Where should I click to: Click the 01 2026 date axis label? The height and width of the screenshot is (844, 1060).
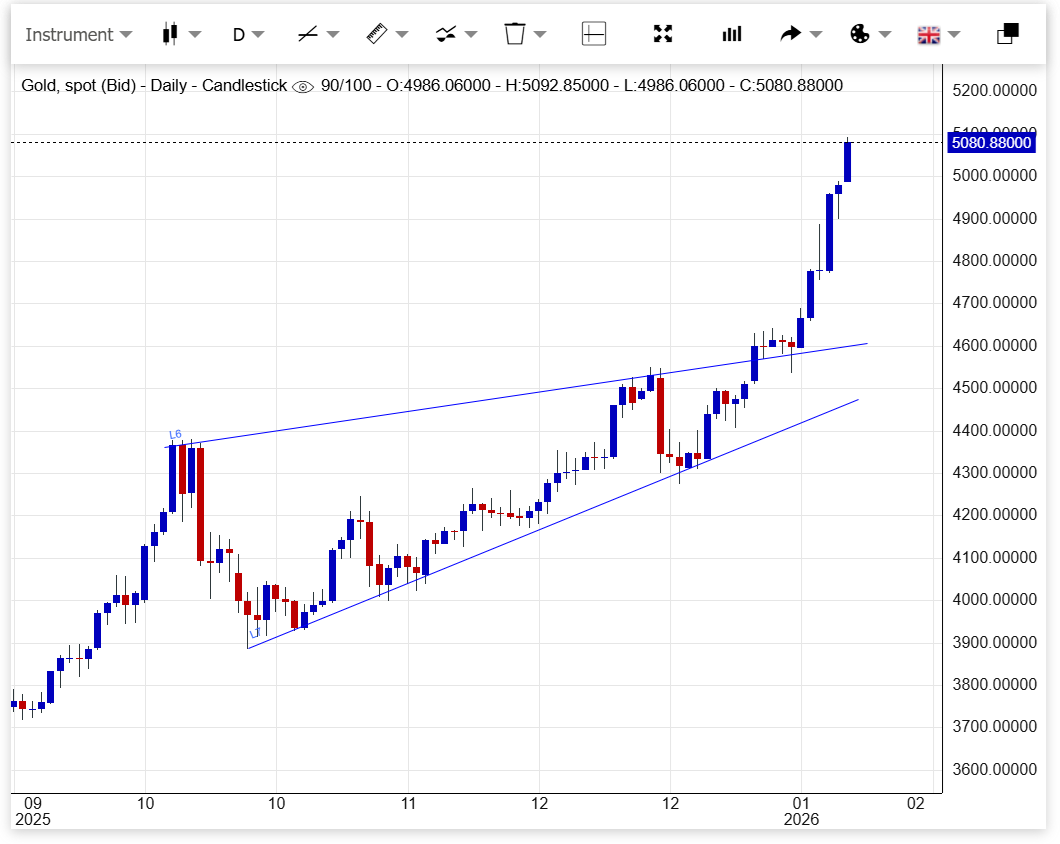[801, 811]
